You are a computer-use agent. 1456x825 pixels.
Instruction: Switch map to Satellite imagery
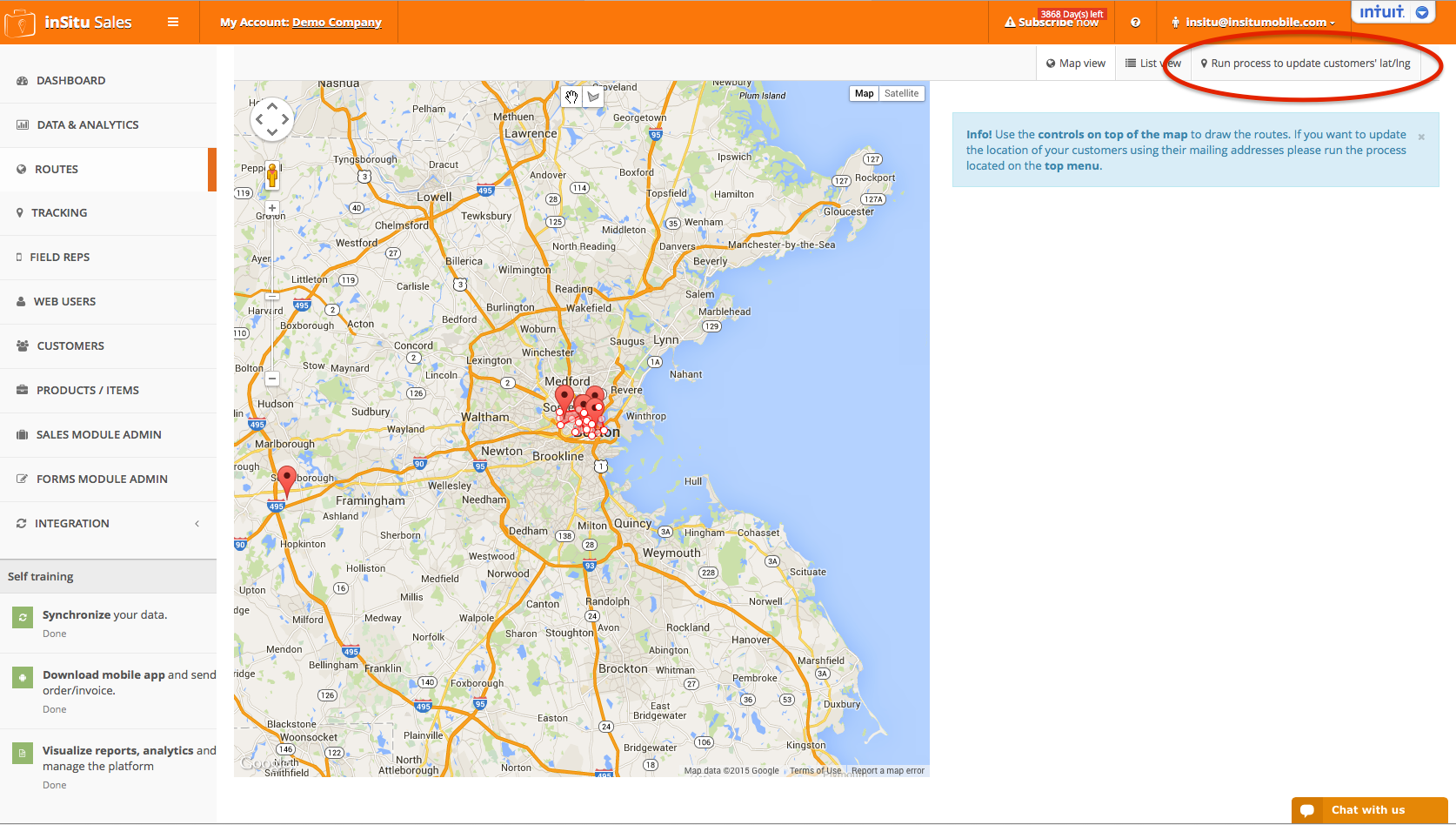[x=901, y=94]
